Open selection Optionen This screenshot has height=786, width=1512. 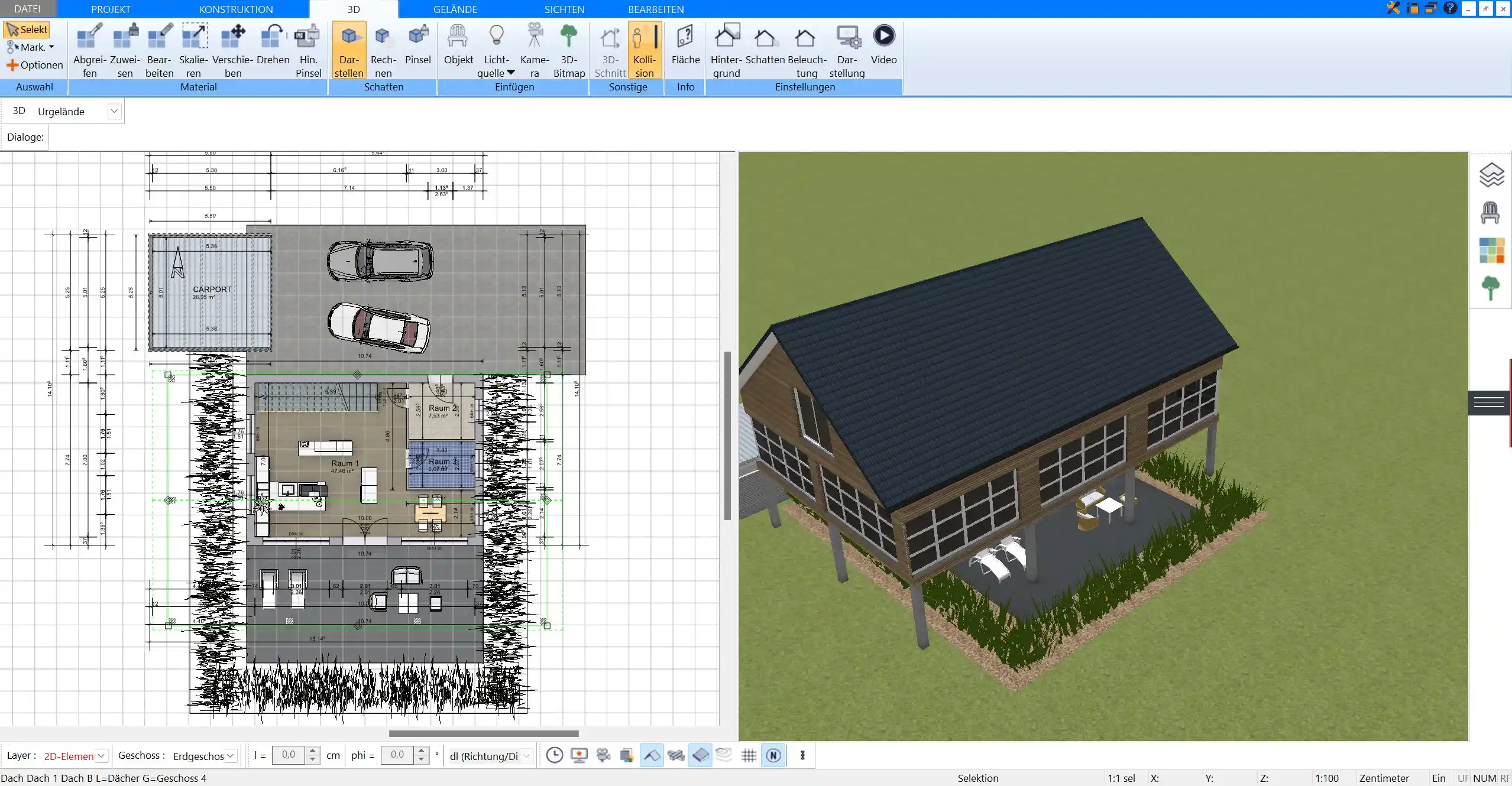point(34,65)
